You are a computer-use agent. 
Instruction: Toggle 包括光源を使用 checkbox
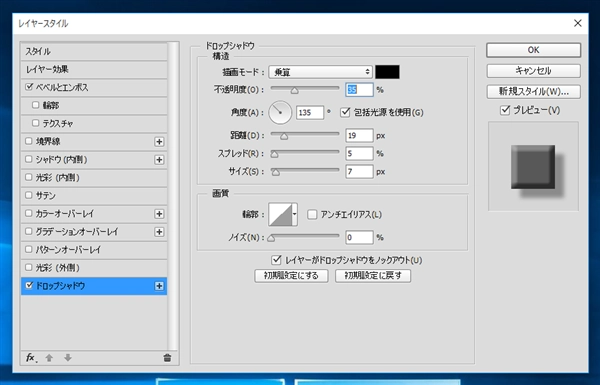coord(345,112)
